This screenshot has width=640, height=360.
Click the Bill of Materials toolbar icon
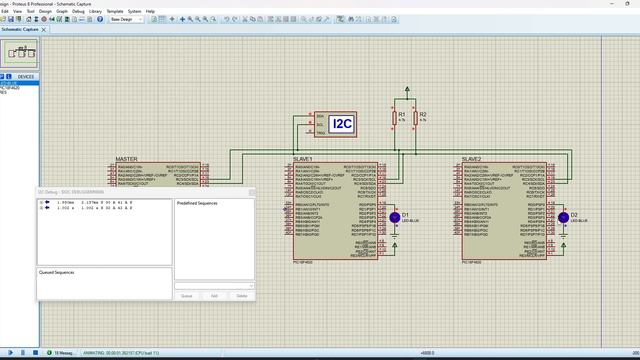[x=75, y=19]
